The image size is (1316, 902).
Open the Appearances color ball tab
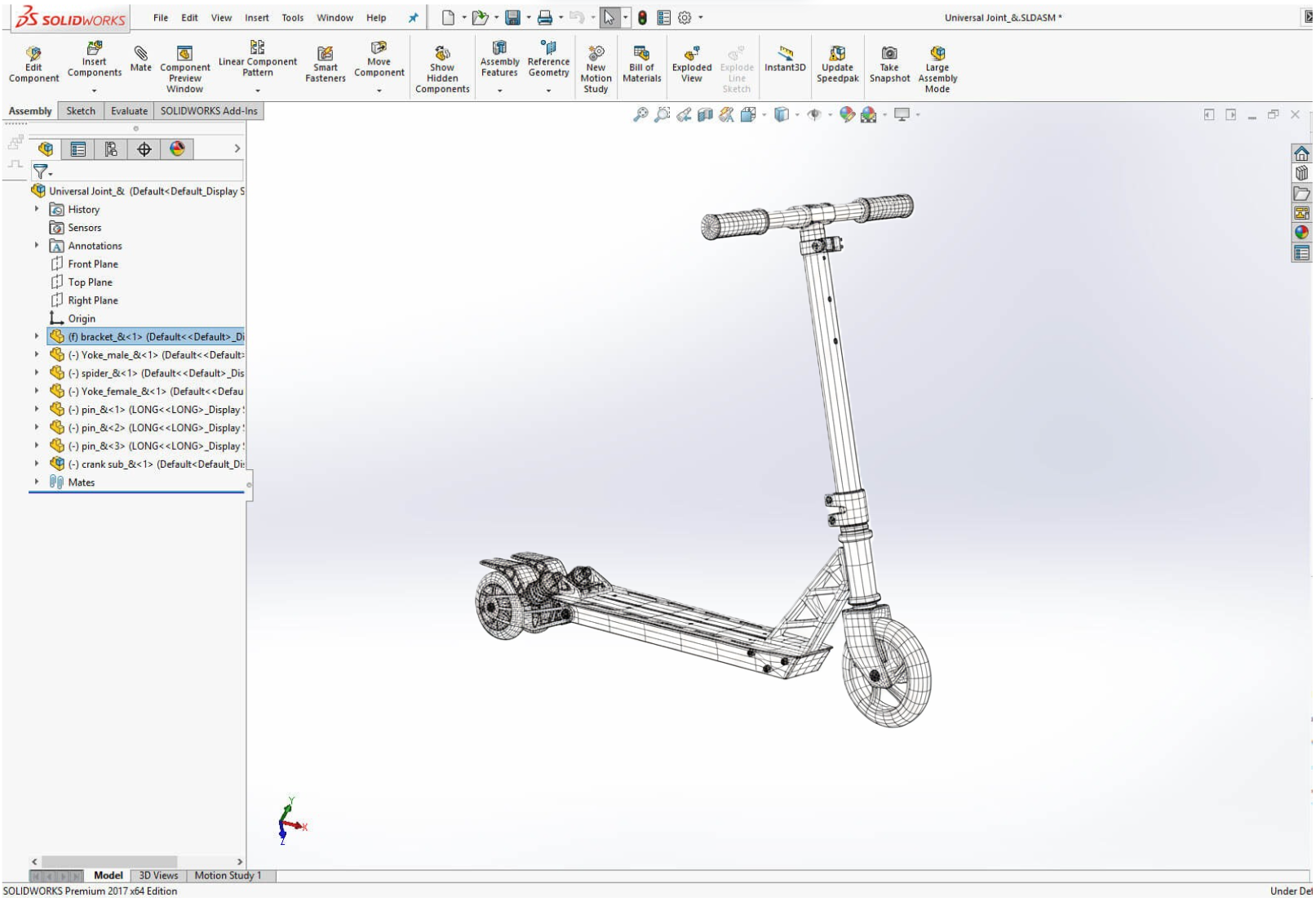(x=177, y=149)
